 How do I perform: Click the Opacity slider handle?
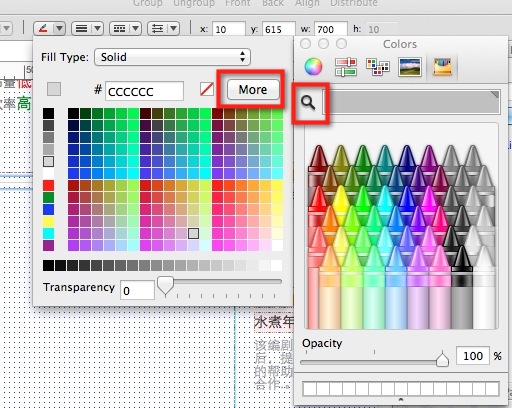tap(442, 359)
